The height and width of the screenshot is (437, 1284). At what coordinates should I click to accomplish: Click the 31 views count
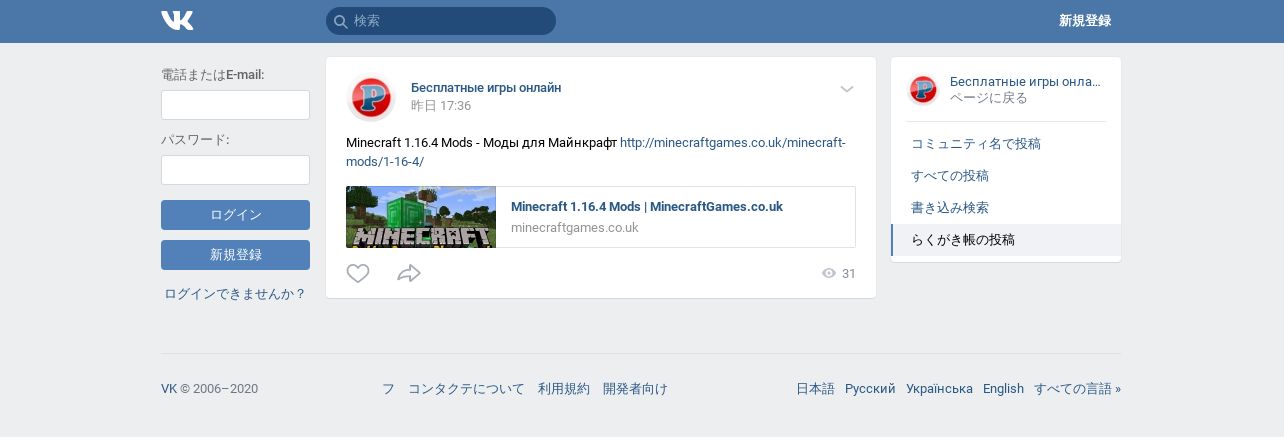click(x=849, y=274)
